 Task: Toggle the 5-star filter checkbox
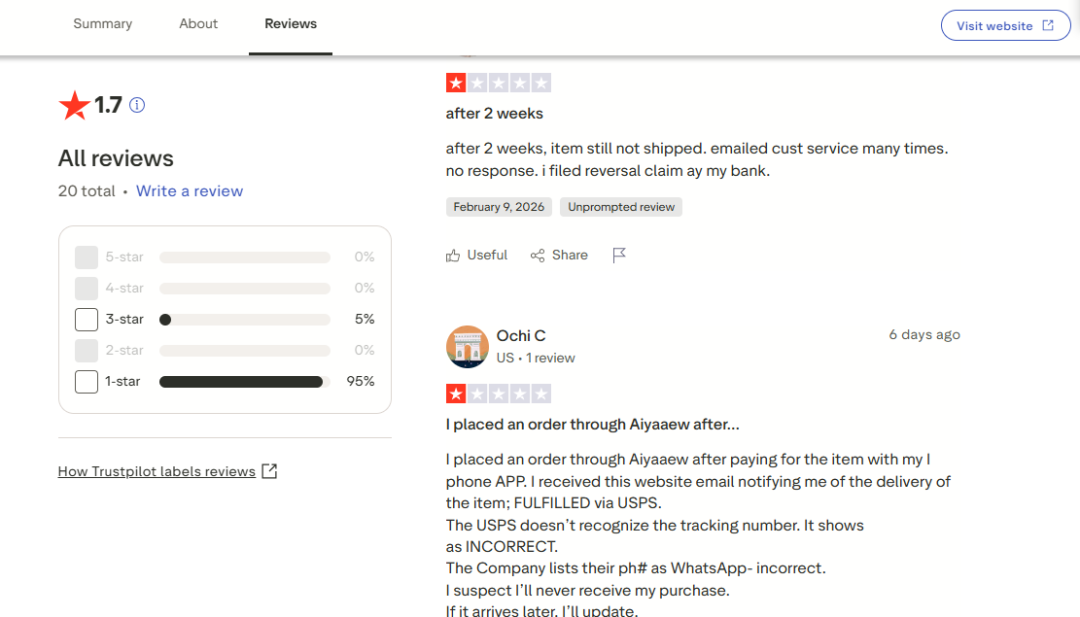click(86, 258)
